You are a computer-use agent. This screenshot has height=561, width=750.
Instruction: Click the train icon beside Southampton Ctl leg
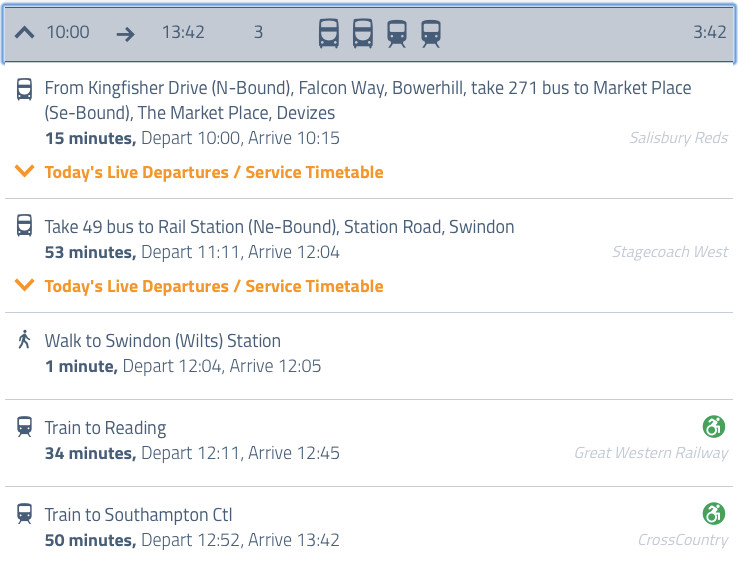pyautogui.click(x=25, y=515)
